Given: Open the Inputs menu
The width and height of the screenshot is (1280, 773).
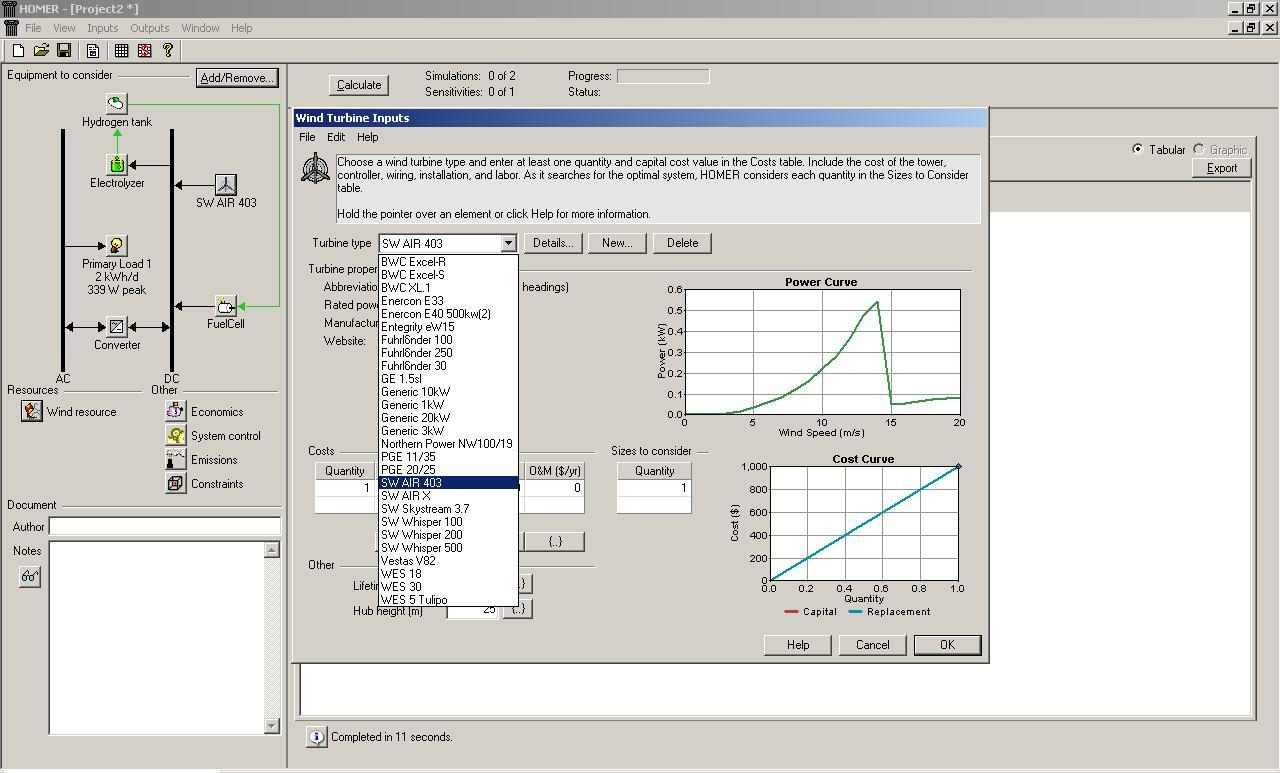Looking at the screenshot, I should pyautogui.click(x=102, y=28).
